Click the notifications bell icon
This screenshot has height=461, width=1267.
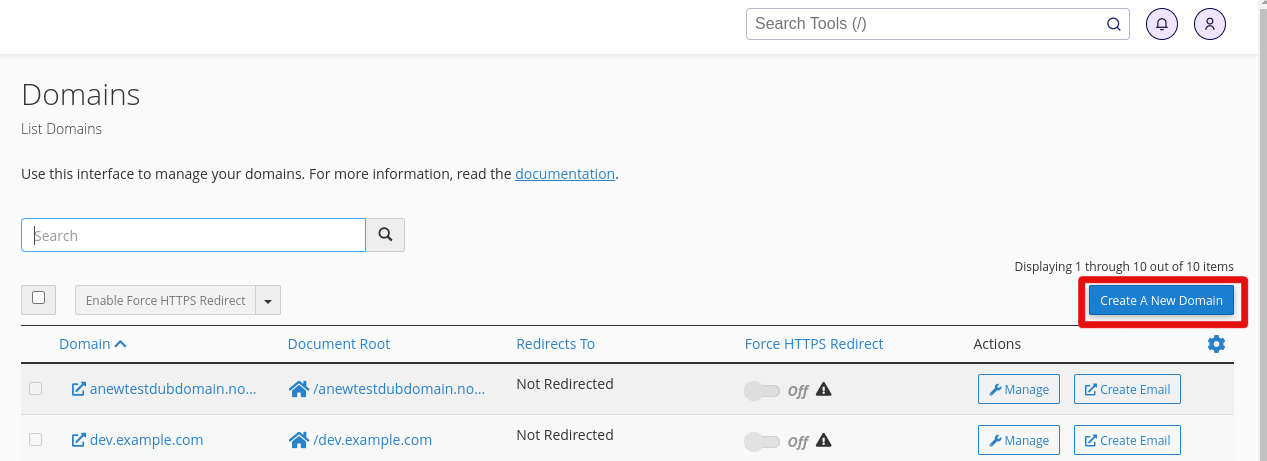[1161, 24]
